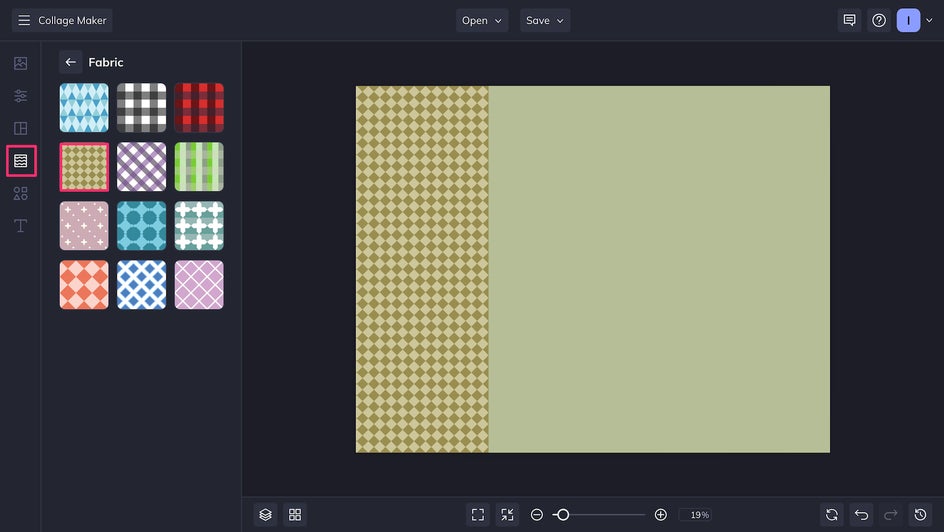
Task: Click the Collage Maker title text
Action: [x=72, y=20]
